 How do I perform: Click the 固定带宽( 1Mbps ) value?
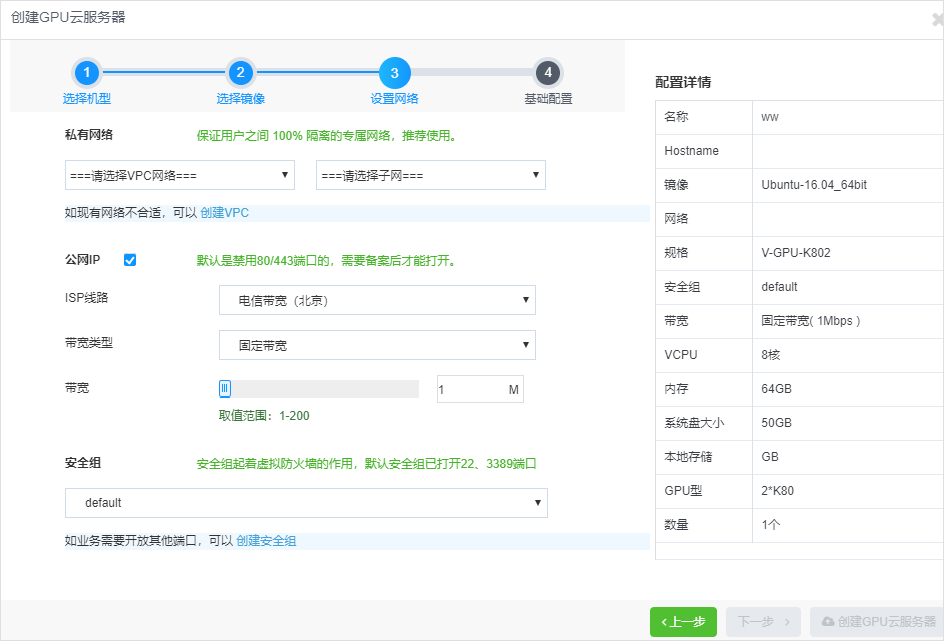click(811, 321)
